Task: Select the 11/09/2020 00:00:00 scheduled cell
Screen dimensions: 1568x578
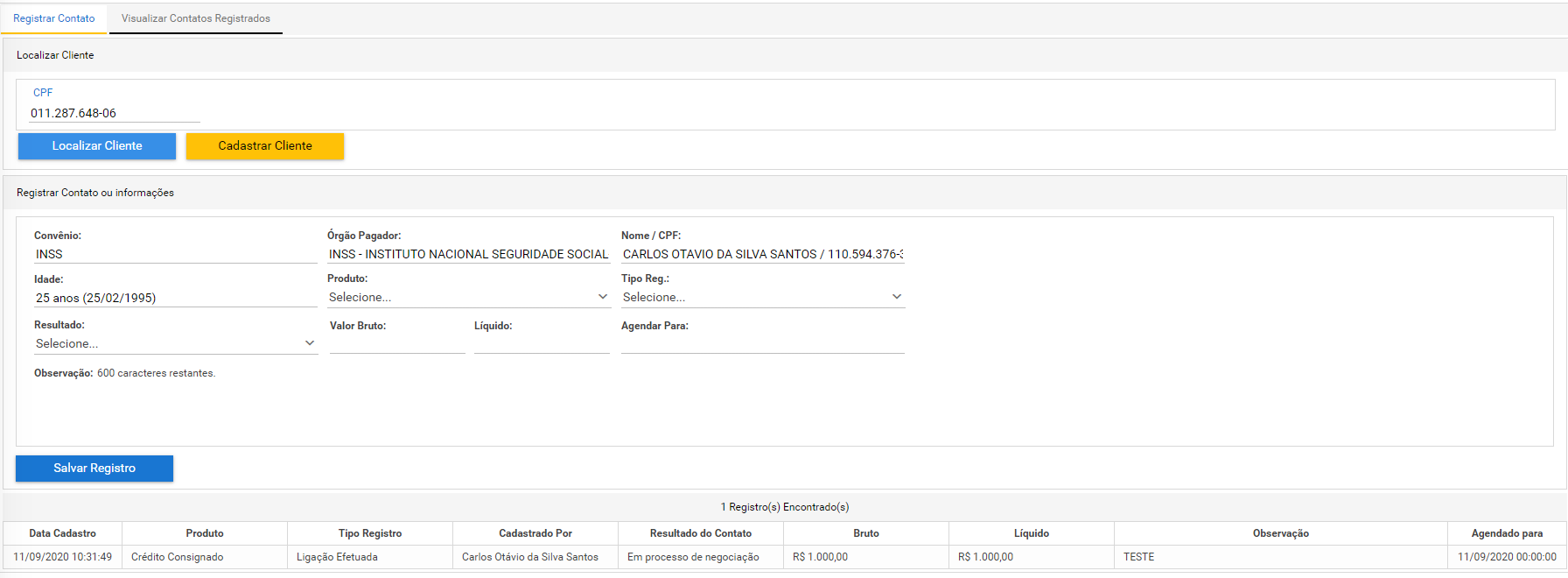Action: (x=1507, y=557)
